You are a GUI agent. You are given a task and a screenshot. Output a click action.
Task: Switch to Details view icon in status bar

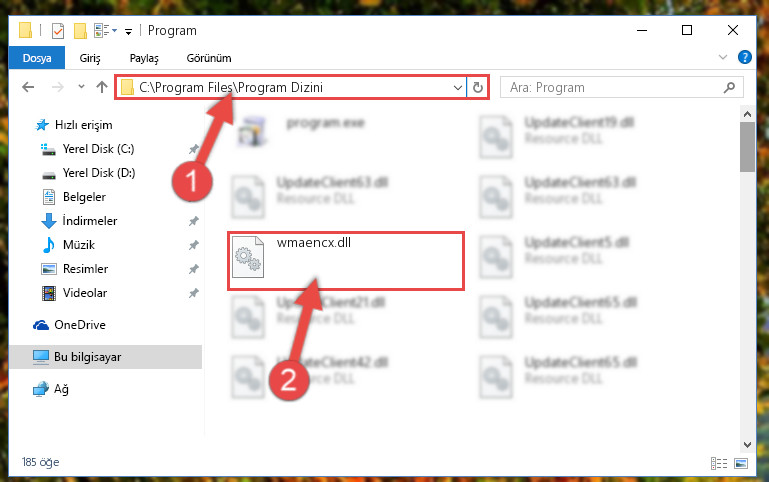point(719,463)
